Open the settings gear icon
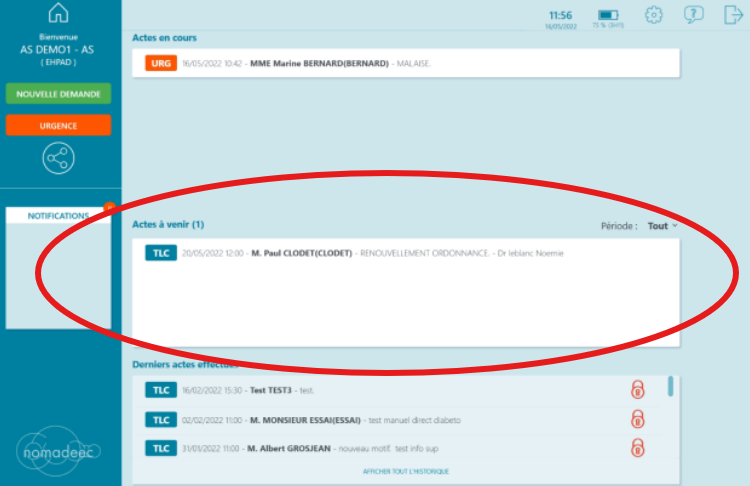 click(x=653, y=15)
